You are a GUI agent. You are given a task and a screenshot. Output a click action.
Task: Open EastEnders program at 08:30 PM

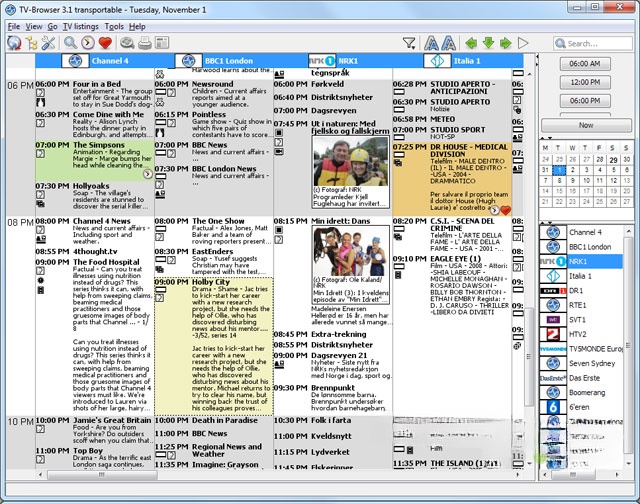(x=214, y=262)
